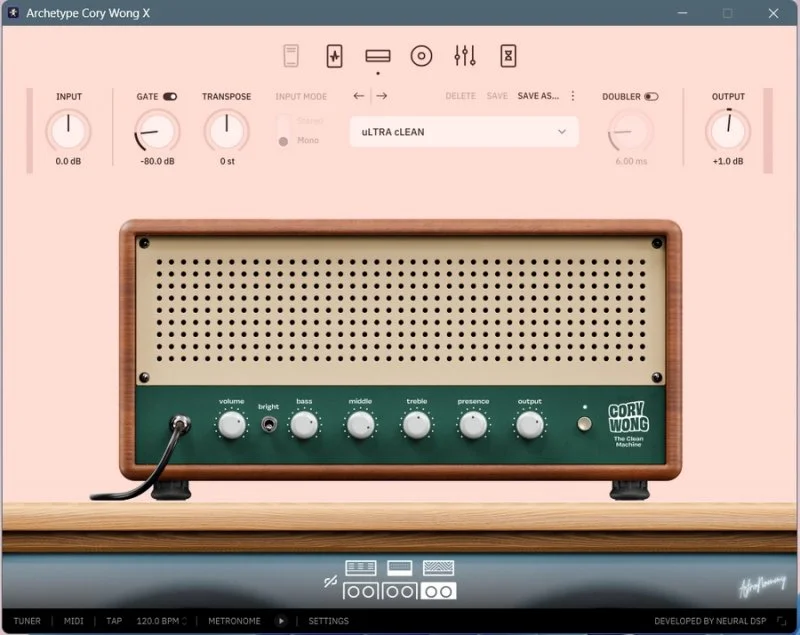Open the cabinet speaker section
The image size is (800, 635).
[421, 56]
